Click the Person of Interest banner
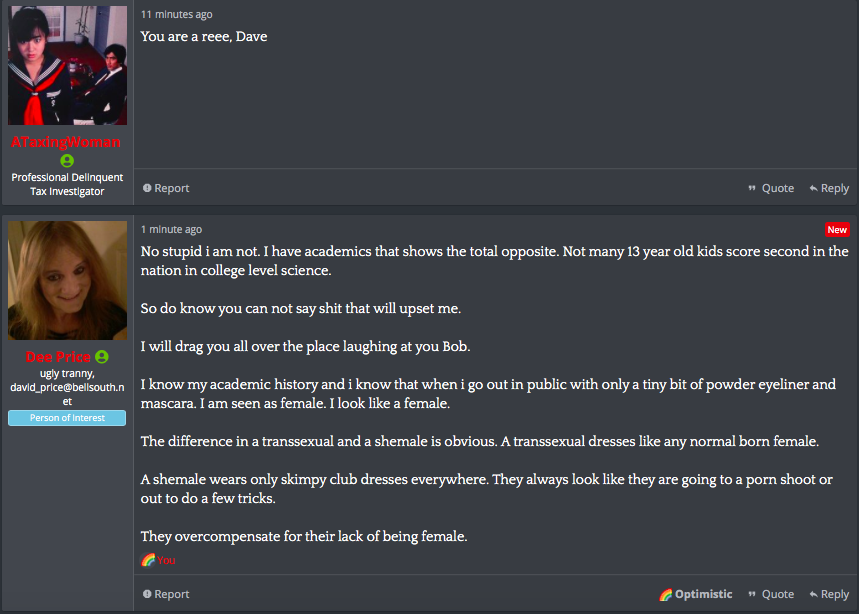Image resolution: width=859 pixels, height=614 pixels. tap(67, 417)
